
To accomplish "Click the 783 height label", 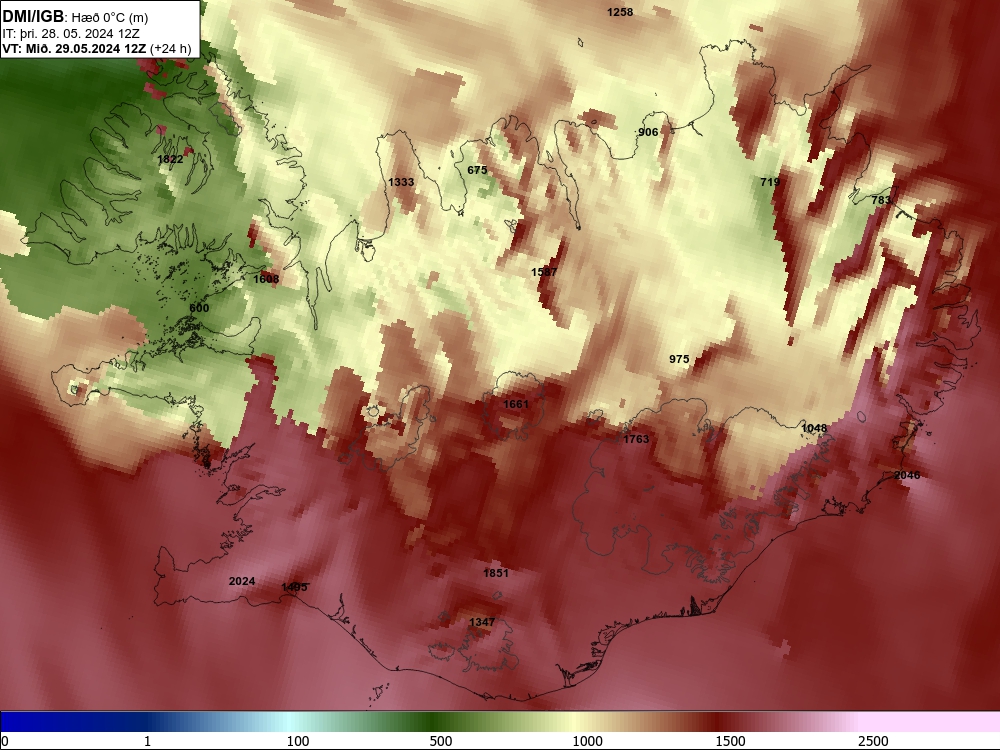I will pos(881,200).
